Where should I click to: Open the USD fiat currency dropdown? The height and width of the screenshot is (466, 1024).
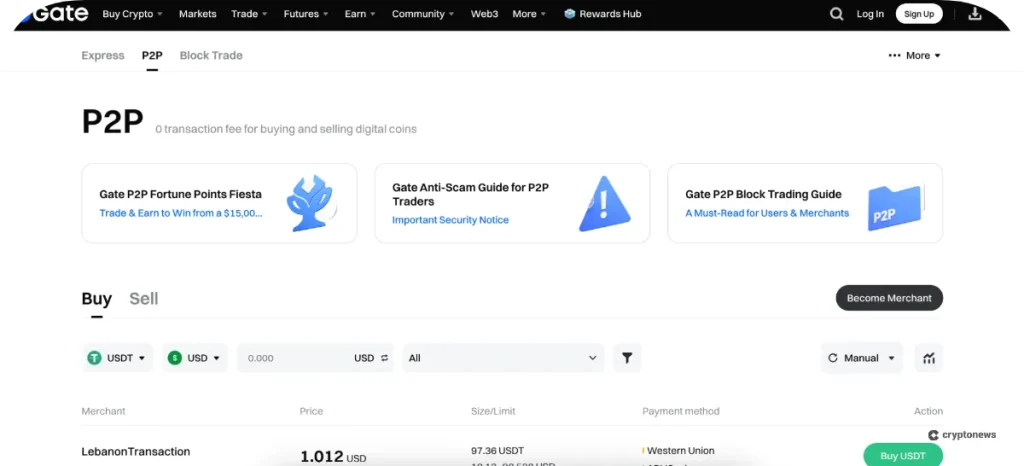click(x=195, y=358)
